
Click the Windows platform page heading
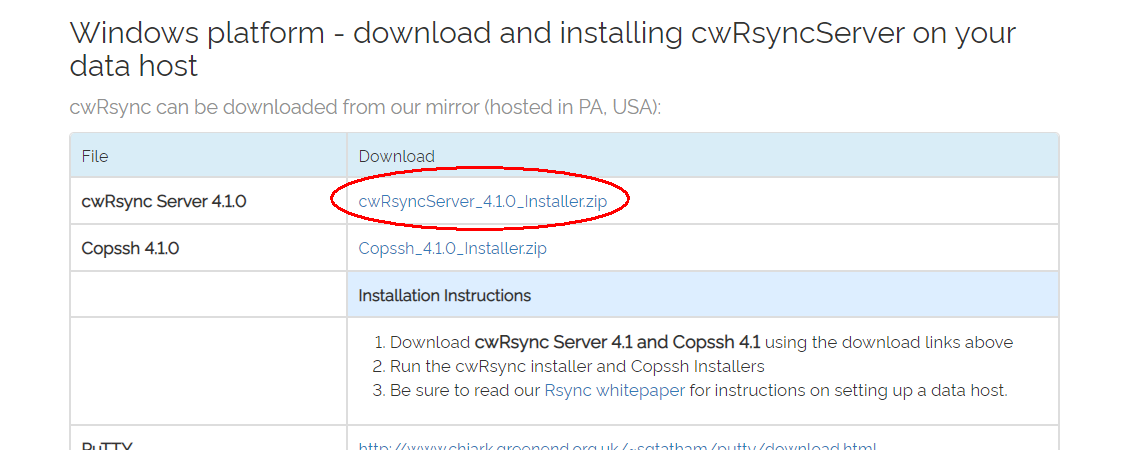[x=542, y=49]
